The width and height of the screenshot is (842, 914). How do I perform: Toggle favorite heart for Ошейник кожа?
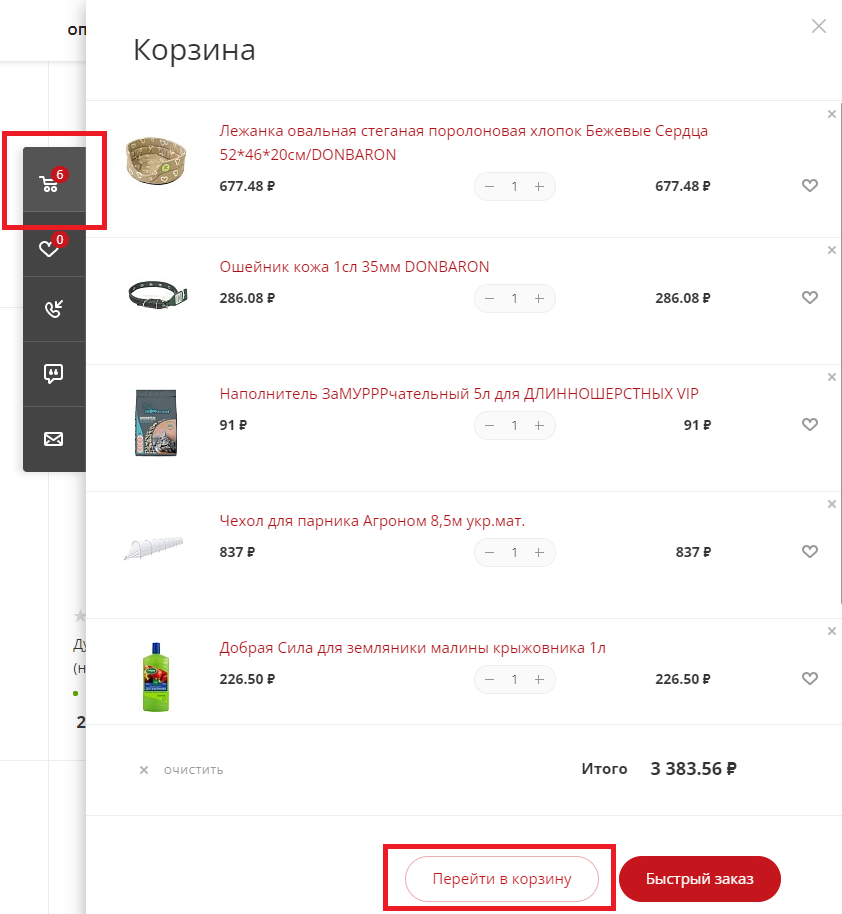[810, 298]
